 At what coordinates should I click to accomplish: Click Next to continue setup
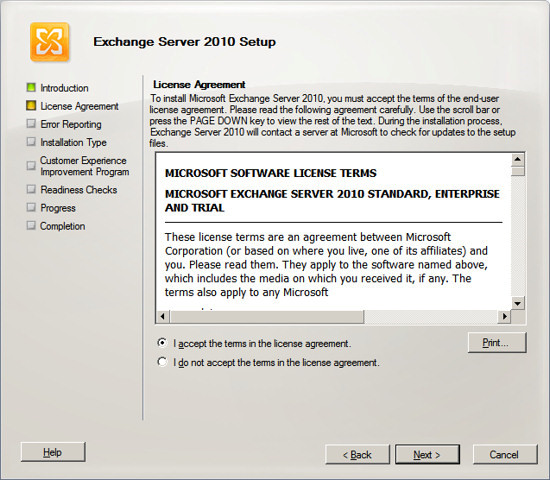tap(427, 455)
